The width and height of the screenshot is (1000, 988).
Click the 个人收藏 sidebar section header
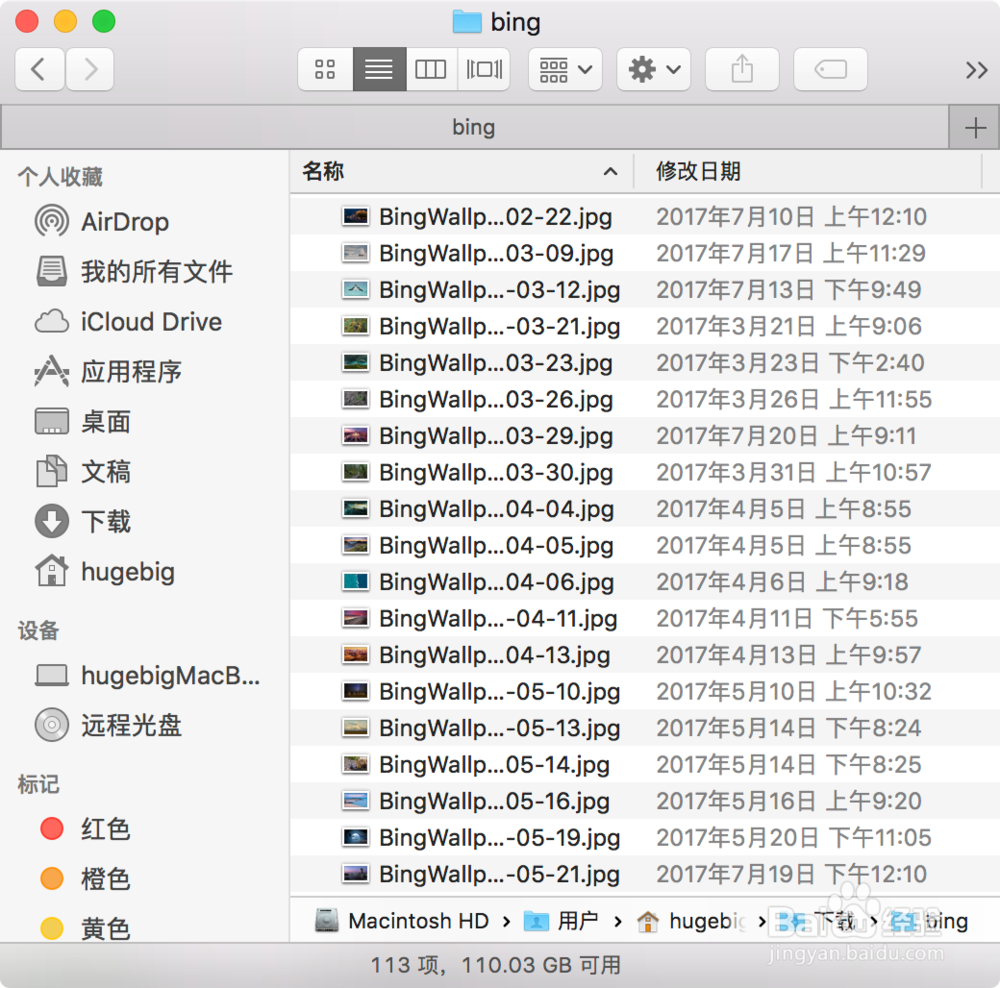[60, 177]
